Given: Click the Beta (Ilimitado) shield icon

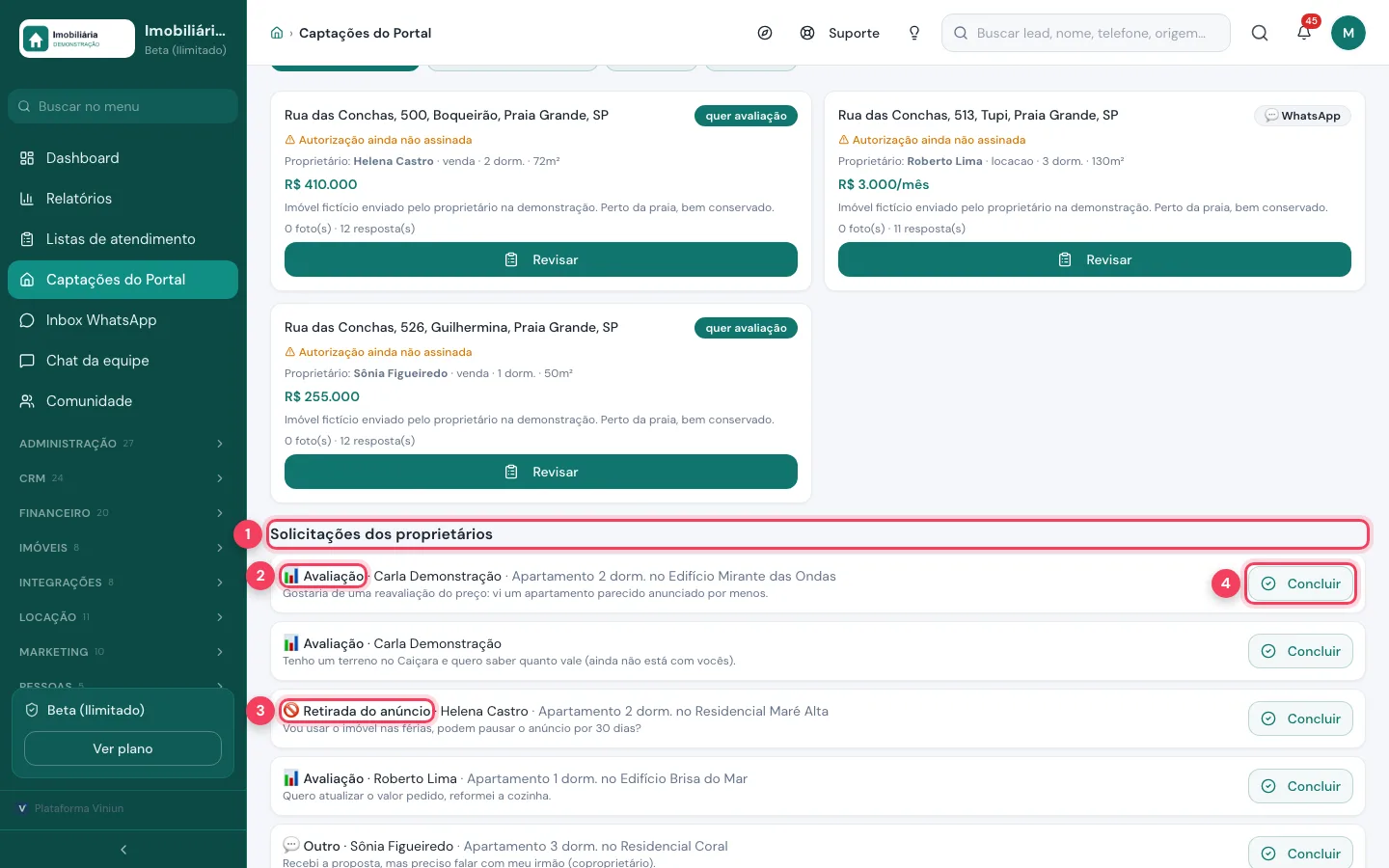Looking at the screenshot, I should (32, 710).
